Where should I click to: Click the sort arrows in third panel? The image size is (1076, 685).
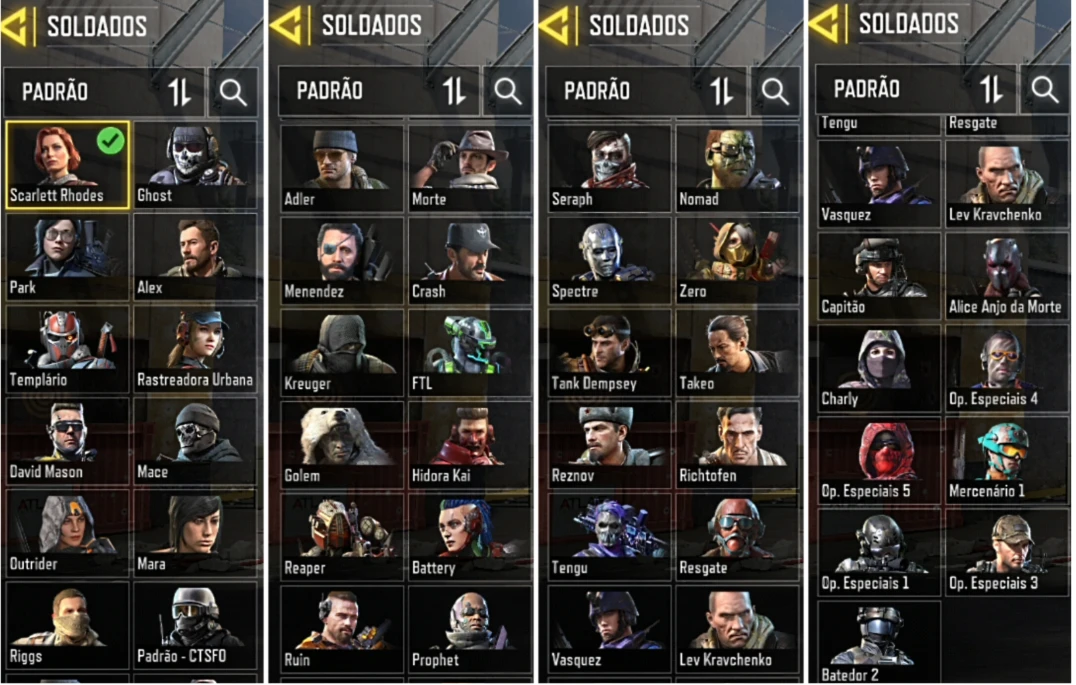[x=721, y=91]
